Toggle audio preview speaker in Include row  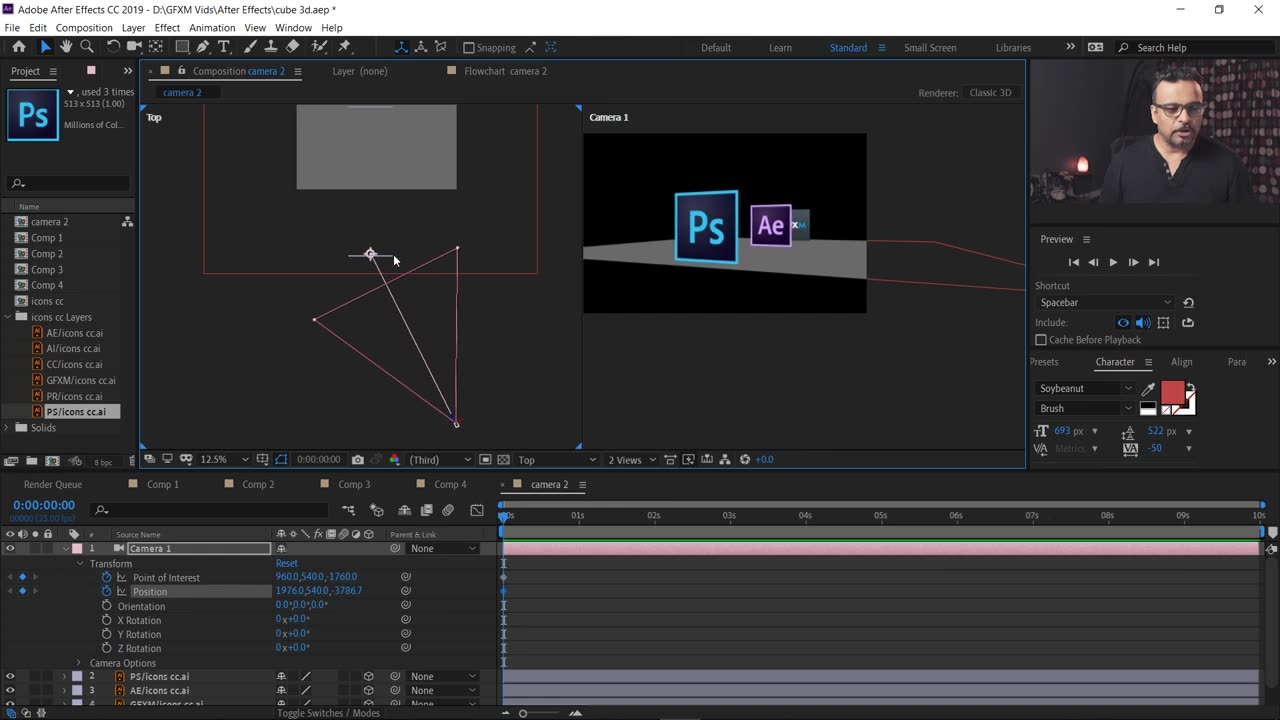[1143, 323]
